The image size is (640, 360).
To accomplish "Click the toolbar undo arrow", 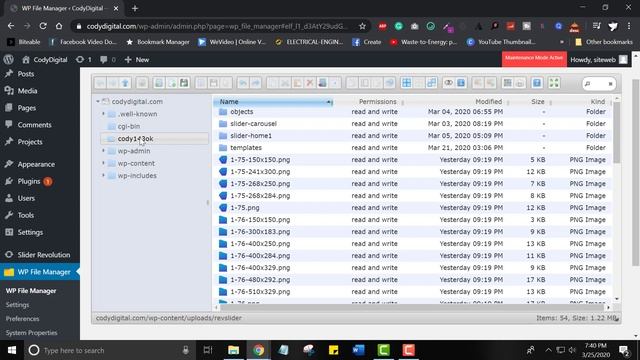I will (x=243, y=83).
